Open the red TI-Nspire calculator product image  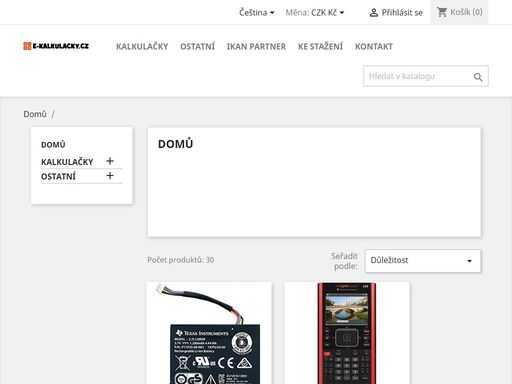pos(347,333)
